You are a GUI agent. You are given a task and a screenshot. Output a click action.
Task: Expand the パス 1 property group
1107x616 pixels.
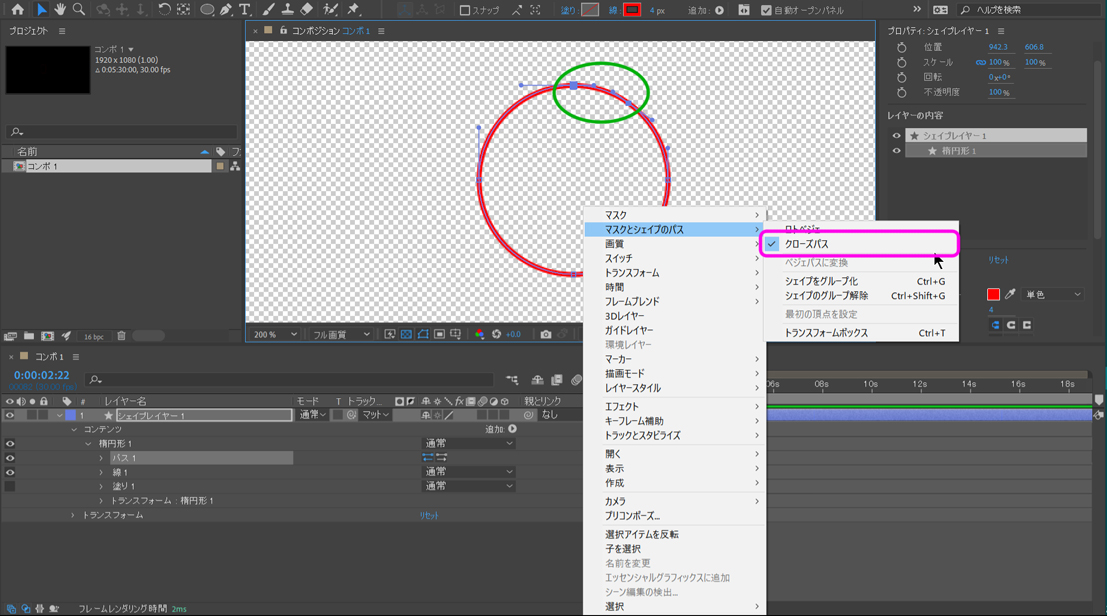pyautogui.click(x=101, y=458)
